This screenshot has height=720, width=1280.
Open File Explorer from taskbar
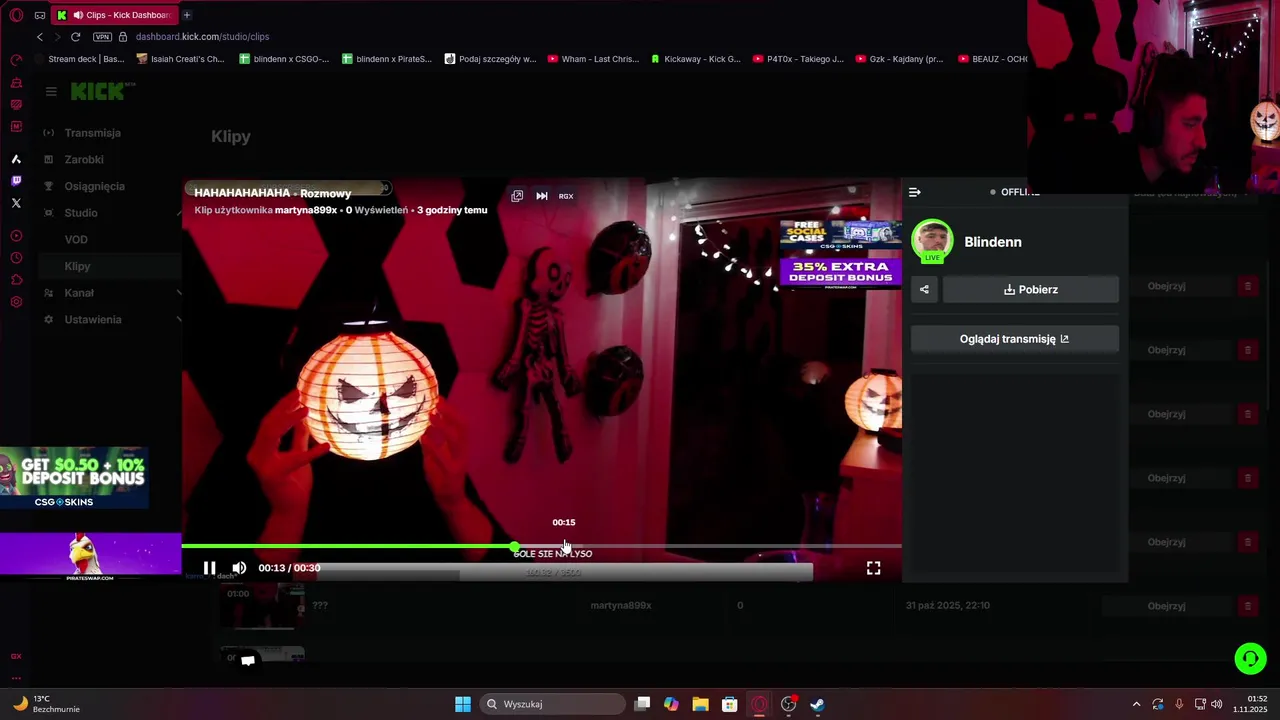click(700, 704)
